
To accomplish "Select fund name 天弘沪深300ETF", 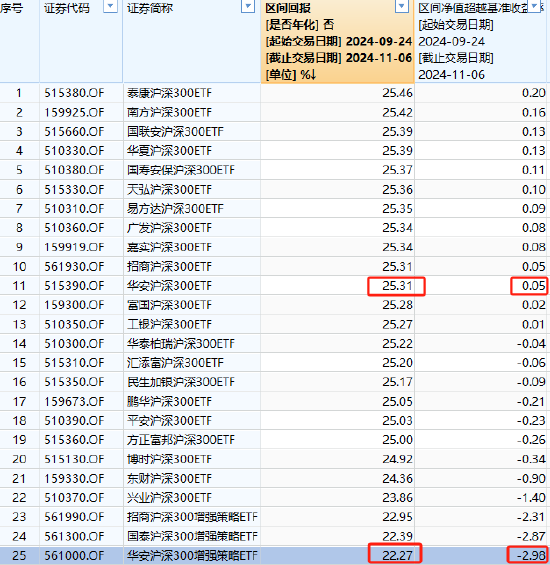I will (169, 190).
